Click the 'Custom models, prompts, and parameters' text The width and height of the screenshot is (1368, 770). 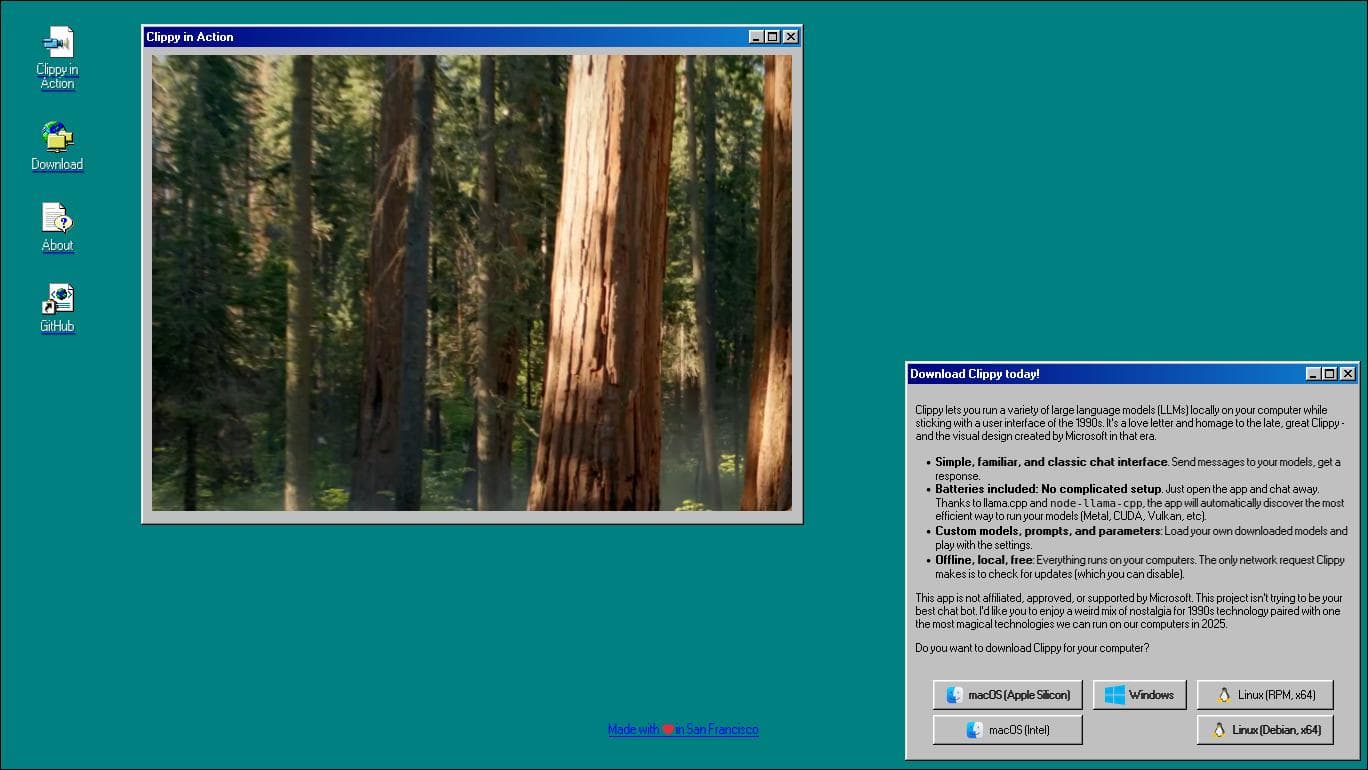click(1047, 532)
